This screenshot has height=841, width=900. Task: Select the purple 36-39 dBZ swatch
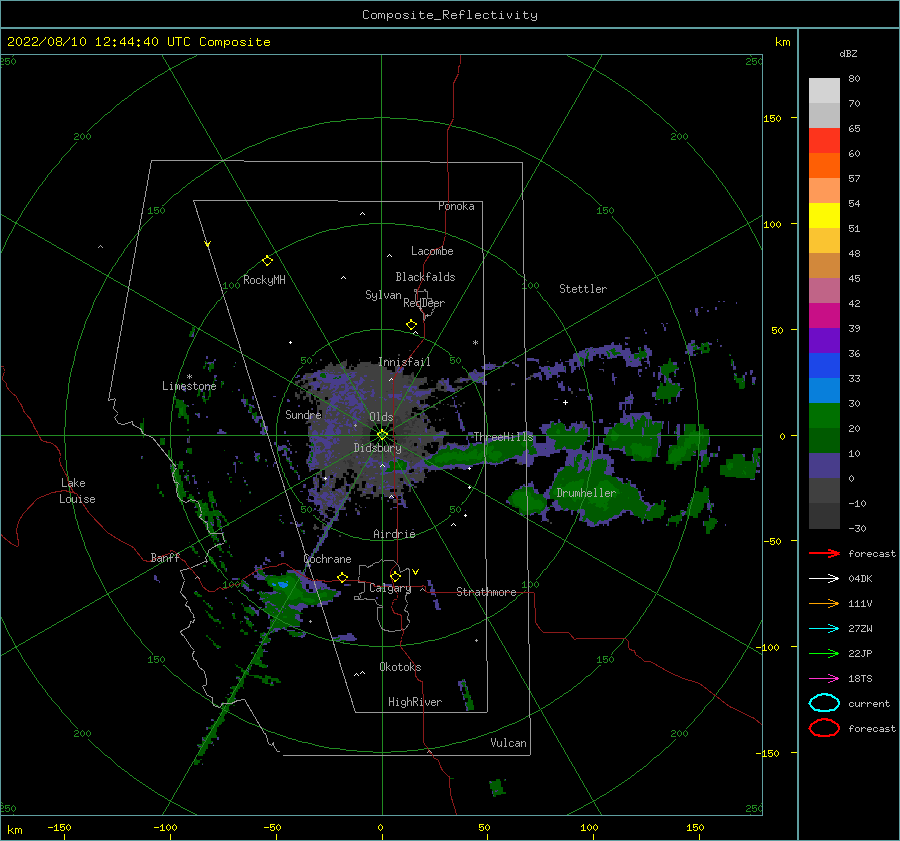(824, 341)
